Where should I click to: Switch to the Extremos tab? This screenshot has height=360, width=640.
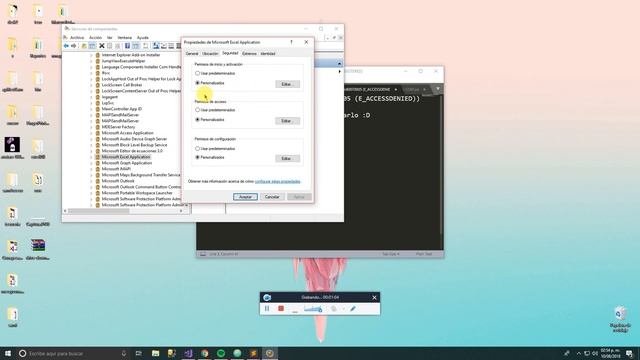(x=249, y=54)
